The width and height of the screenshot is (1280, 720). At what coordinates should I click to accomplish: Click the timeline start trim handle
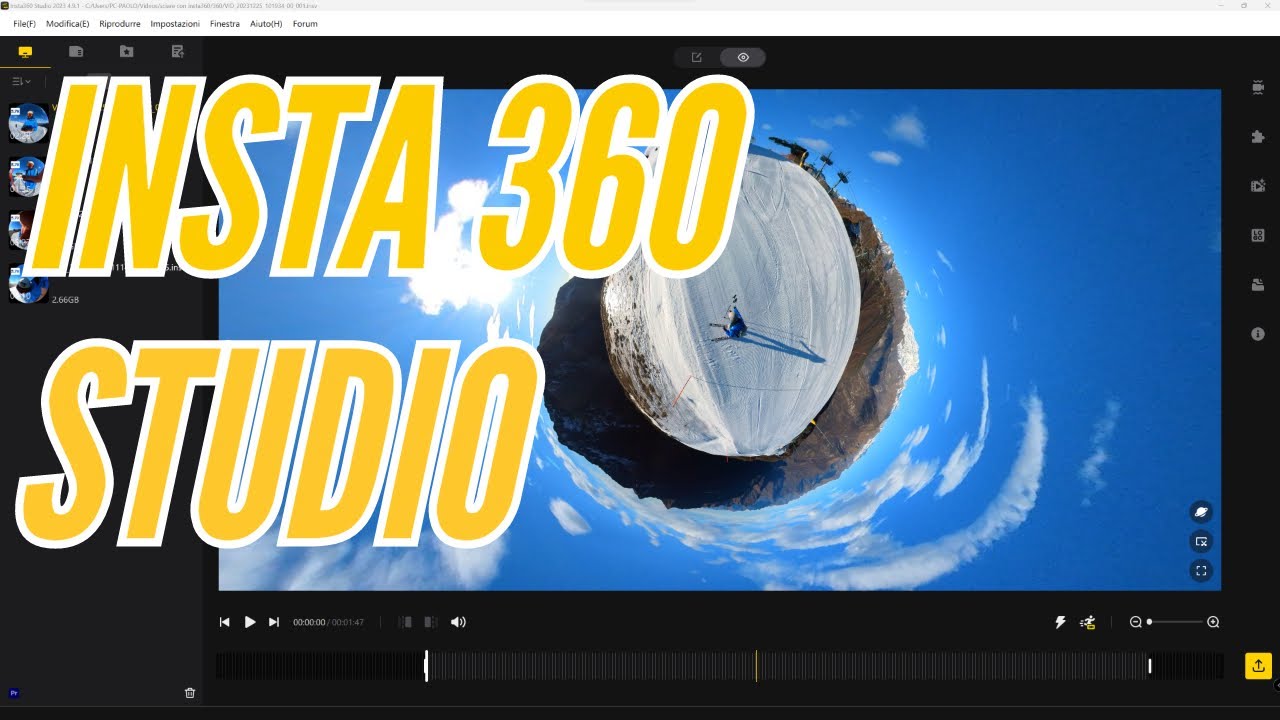(426, 666)
